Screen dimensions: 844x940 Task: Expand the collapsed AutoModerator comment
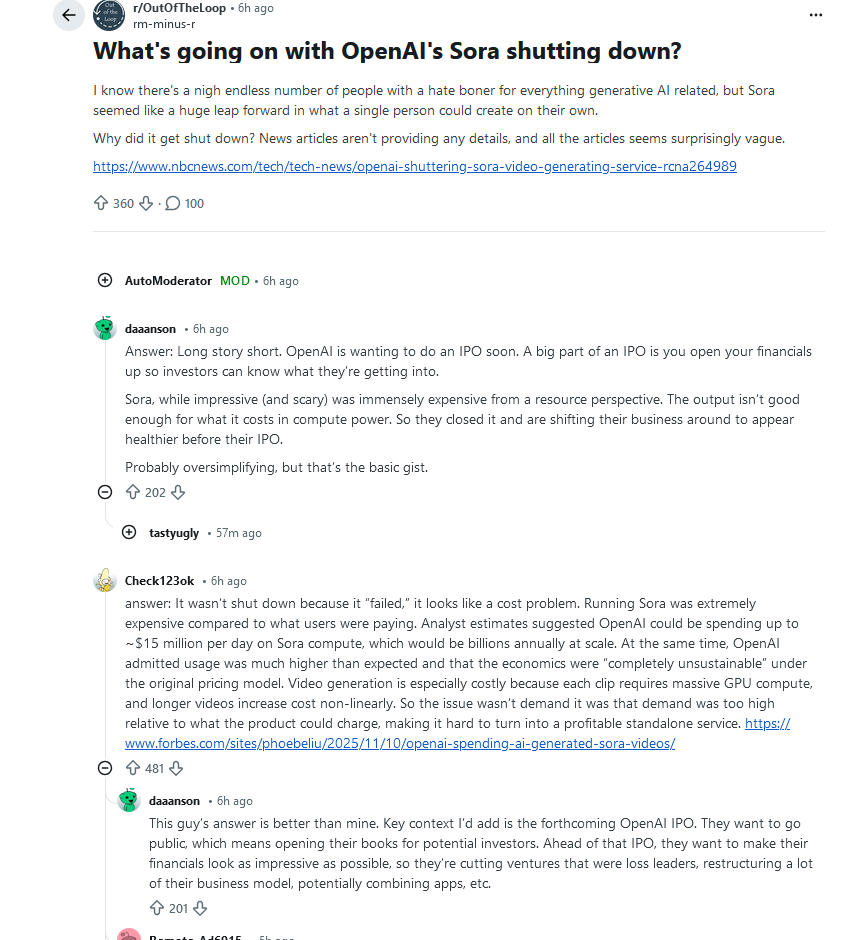(x=105, y=280)
